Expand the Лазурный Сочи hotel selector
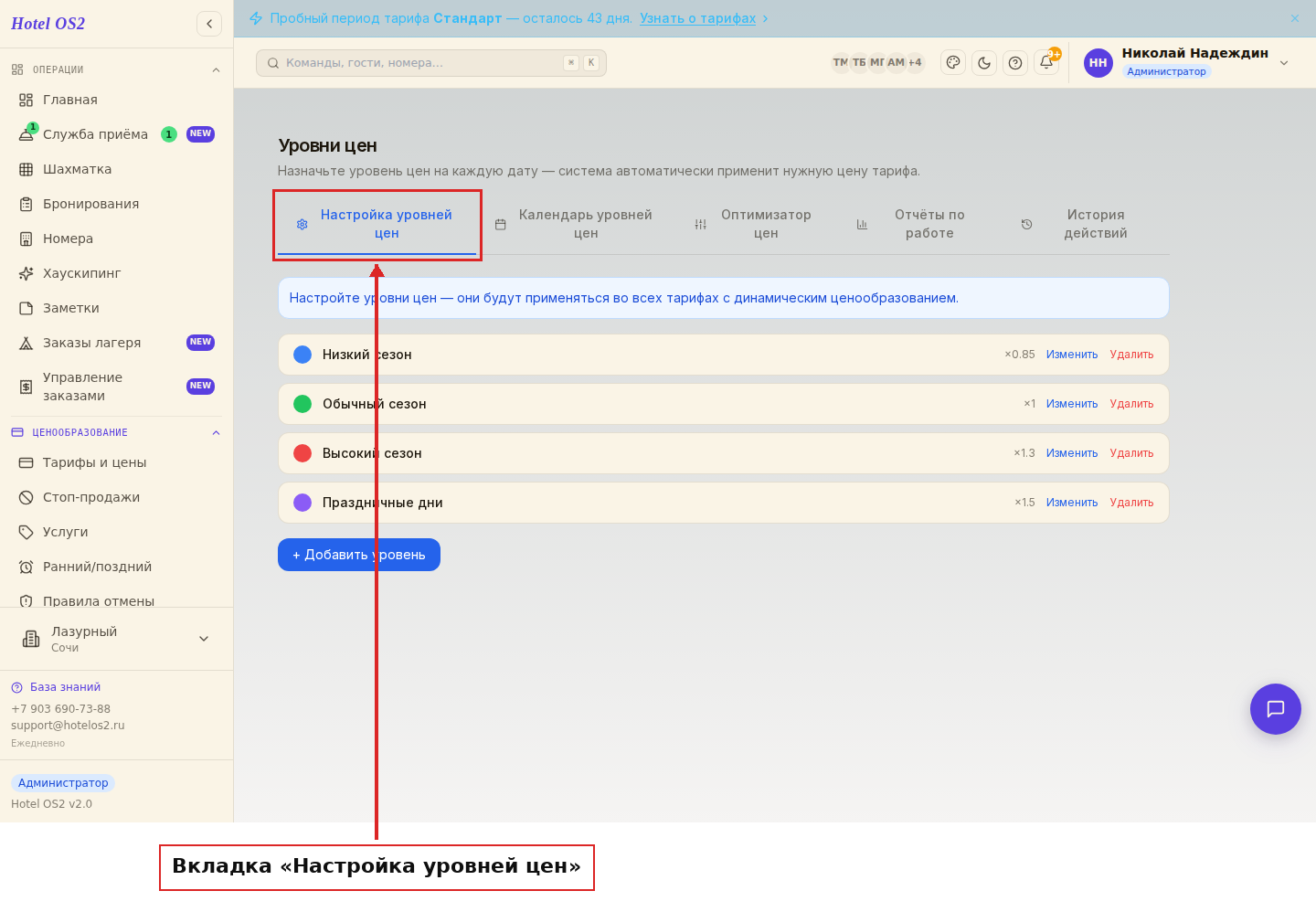Image resolution: width=1316 pixels, height=912 pixels. 117,639
